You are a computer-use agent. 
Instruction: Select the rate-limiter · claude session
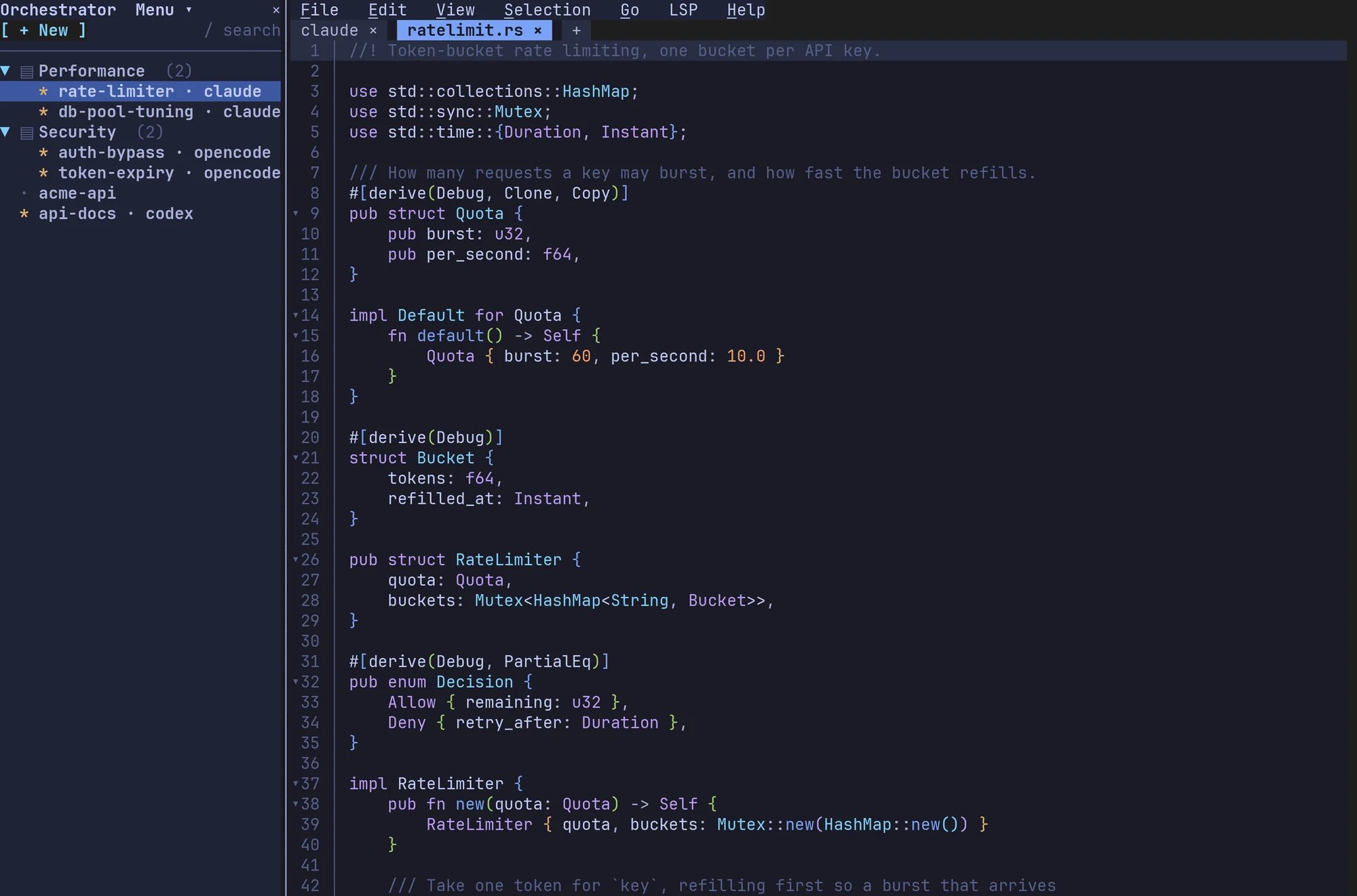(x=140, y=91)
